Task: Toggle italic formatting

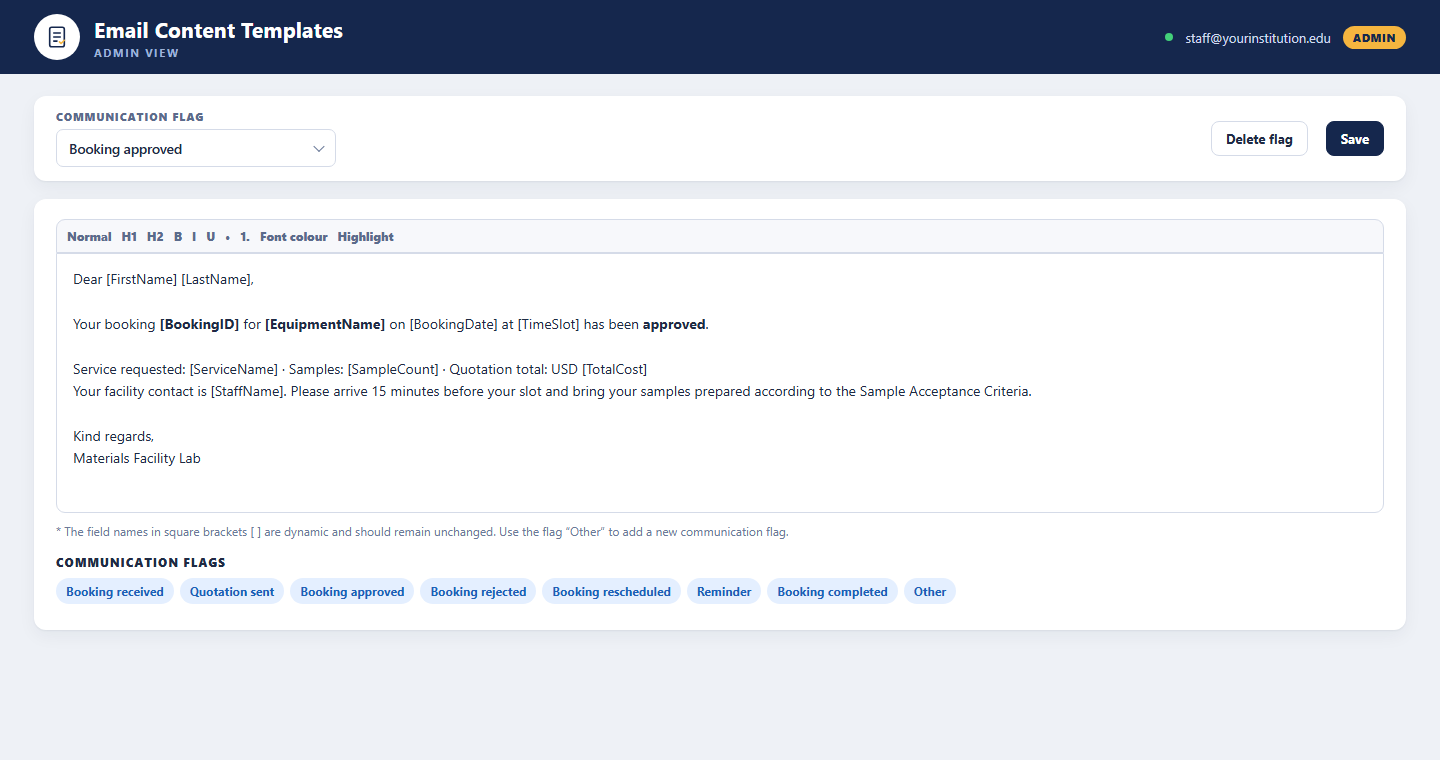Action: tap(194, 237)
